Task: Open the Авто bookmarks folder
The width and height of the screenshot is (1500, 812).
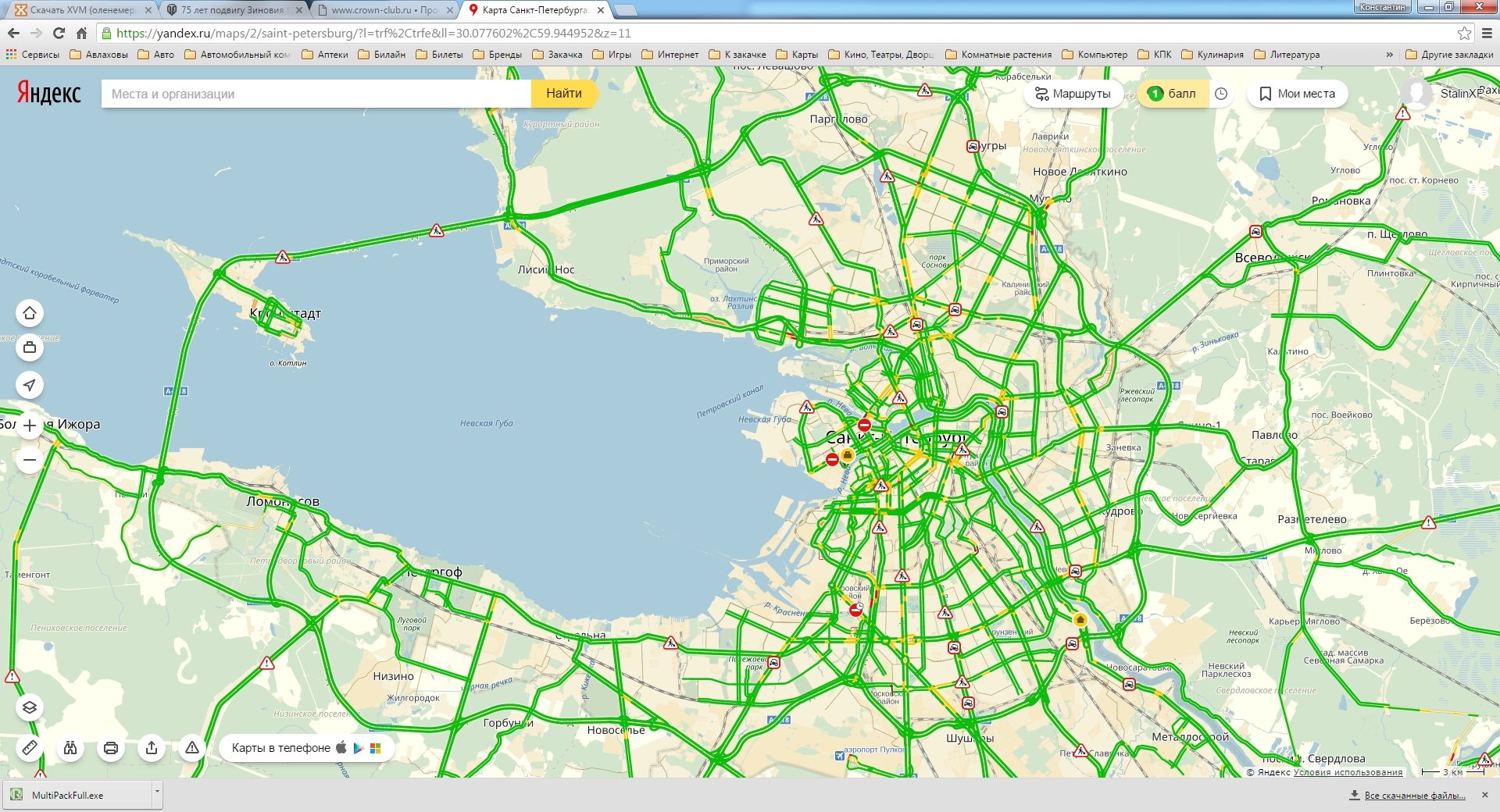Action: (x=156, y=55)
